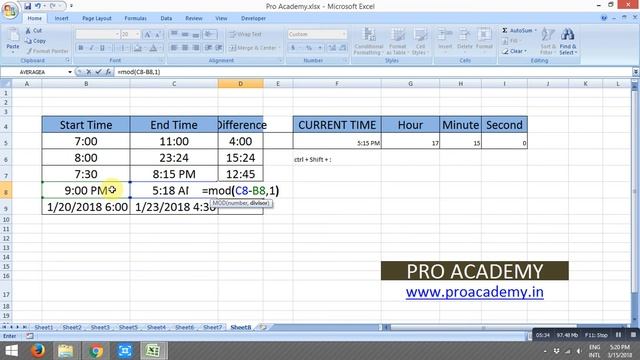Click the Save icon in Quick Access Toolbar
The height and width of the screenshot is (360, 640).
coord(27,6)
